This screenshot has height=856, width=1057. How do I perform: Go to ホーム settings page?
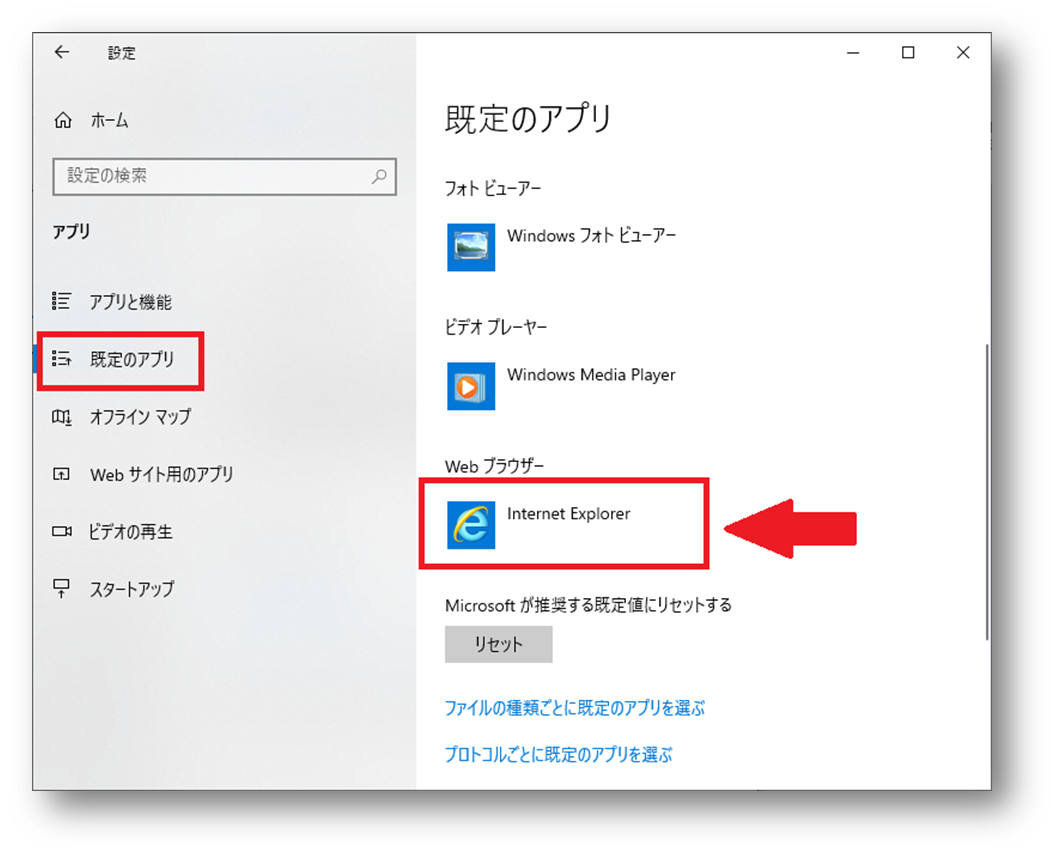tap(109, 121)
